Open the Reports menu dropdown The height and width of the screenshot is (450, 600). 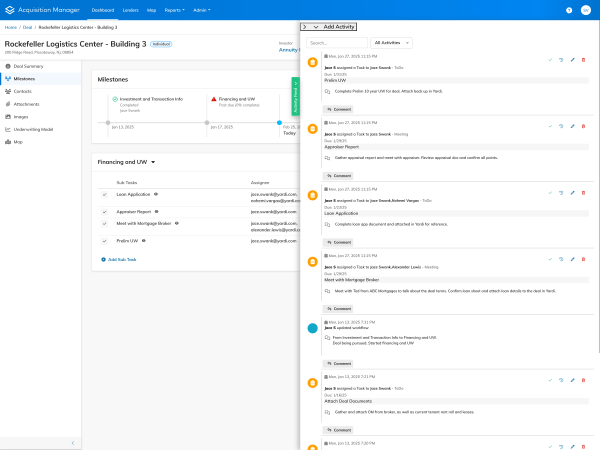point(176,9)
